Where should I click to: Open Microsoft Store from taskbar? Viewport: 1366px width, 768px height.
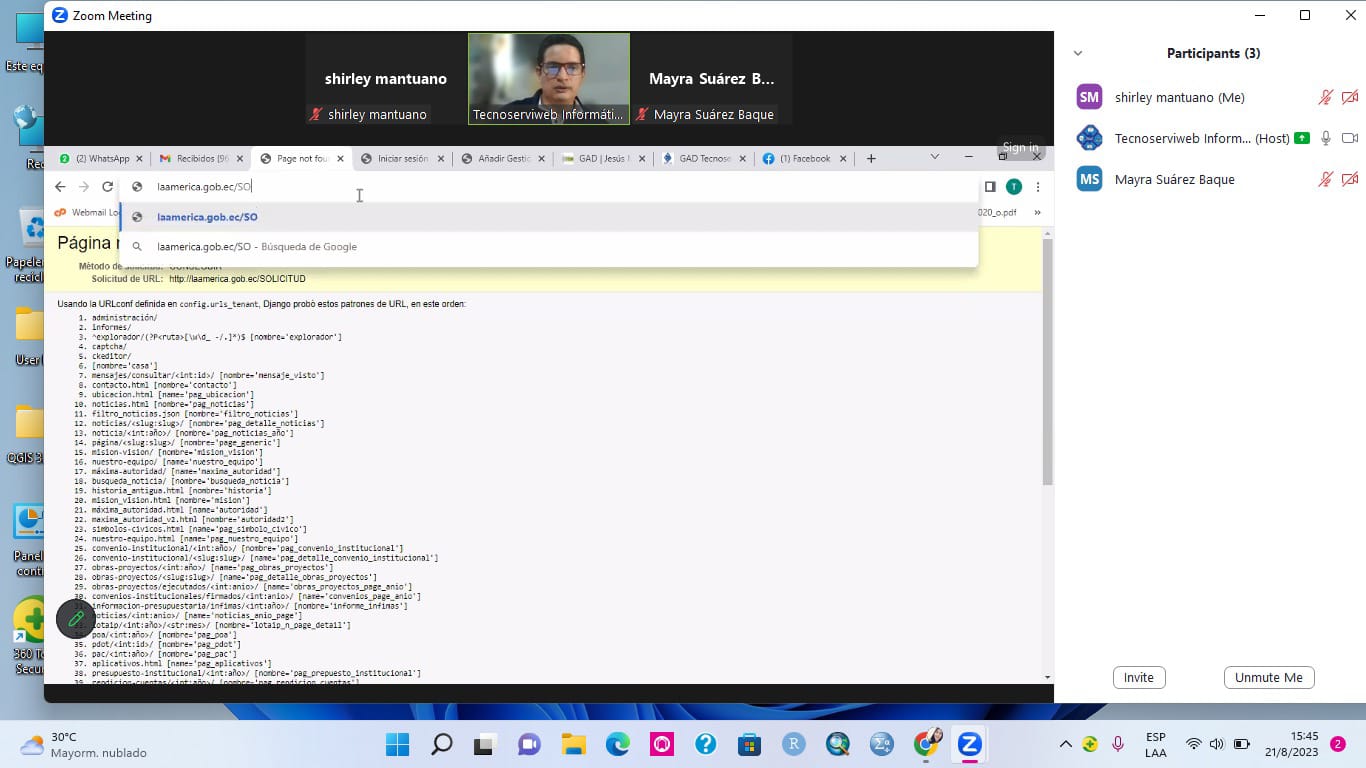click(749, 744)
